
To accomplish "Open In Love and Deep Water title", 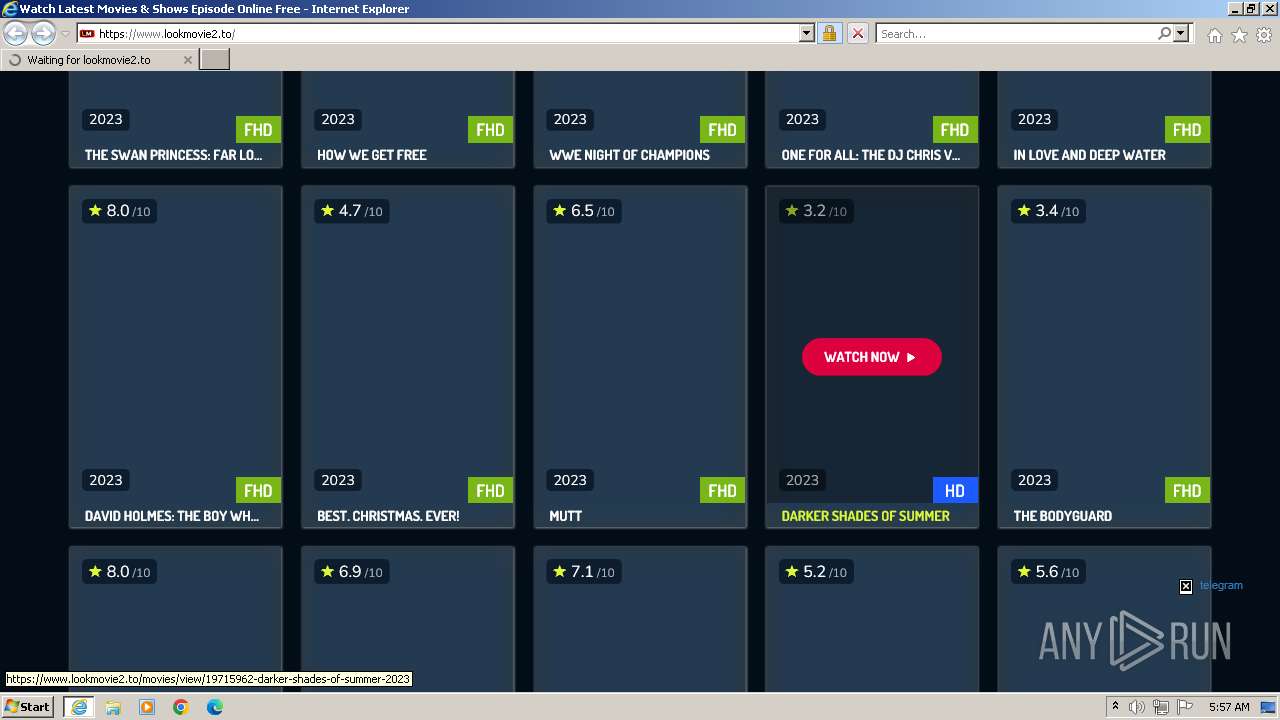I will tap(1089, 155).
